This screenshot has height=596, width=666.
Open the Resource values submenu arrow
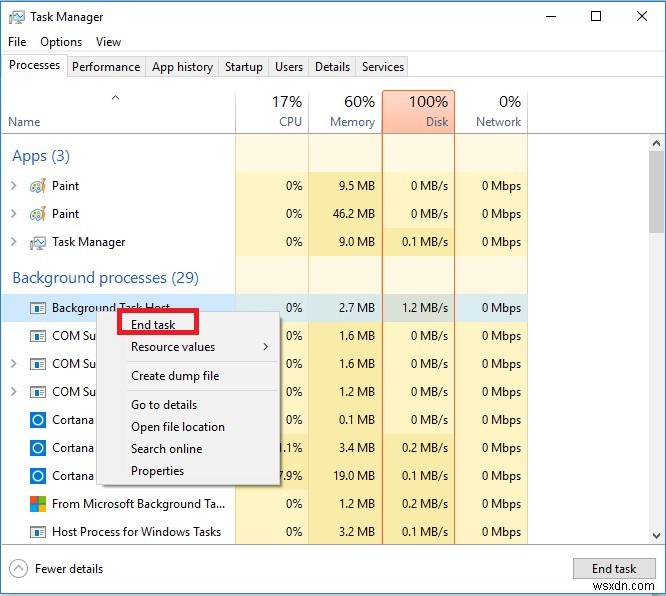pyautogui.click(x=265, y=347)
